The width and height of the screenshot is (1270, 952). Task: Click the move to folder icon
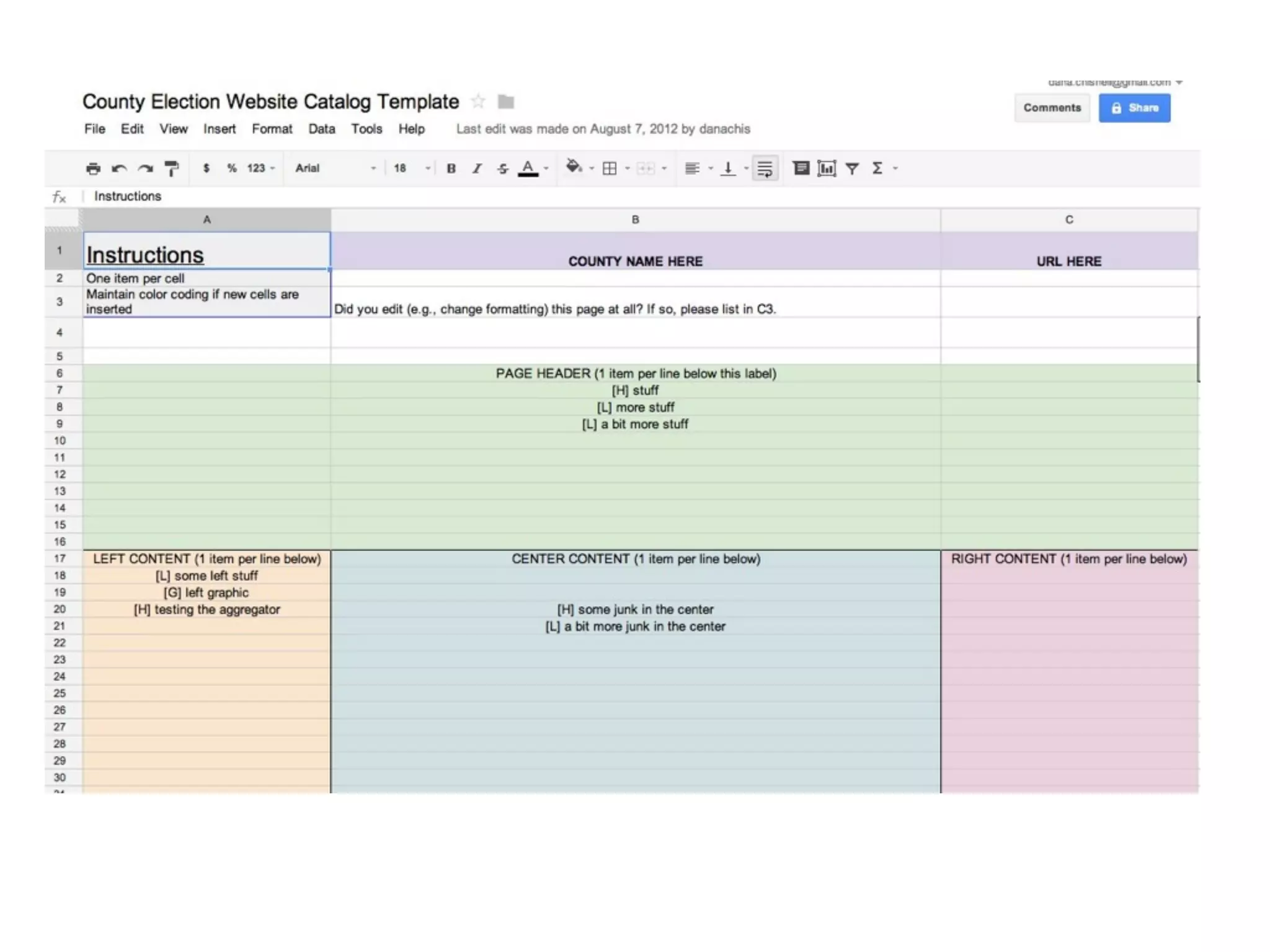pos(506,101)
